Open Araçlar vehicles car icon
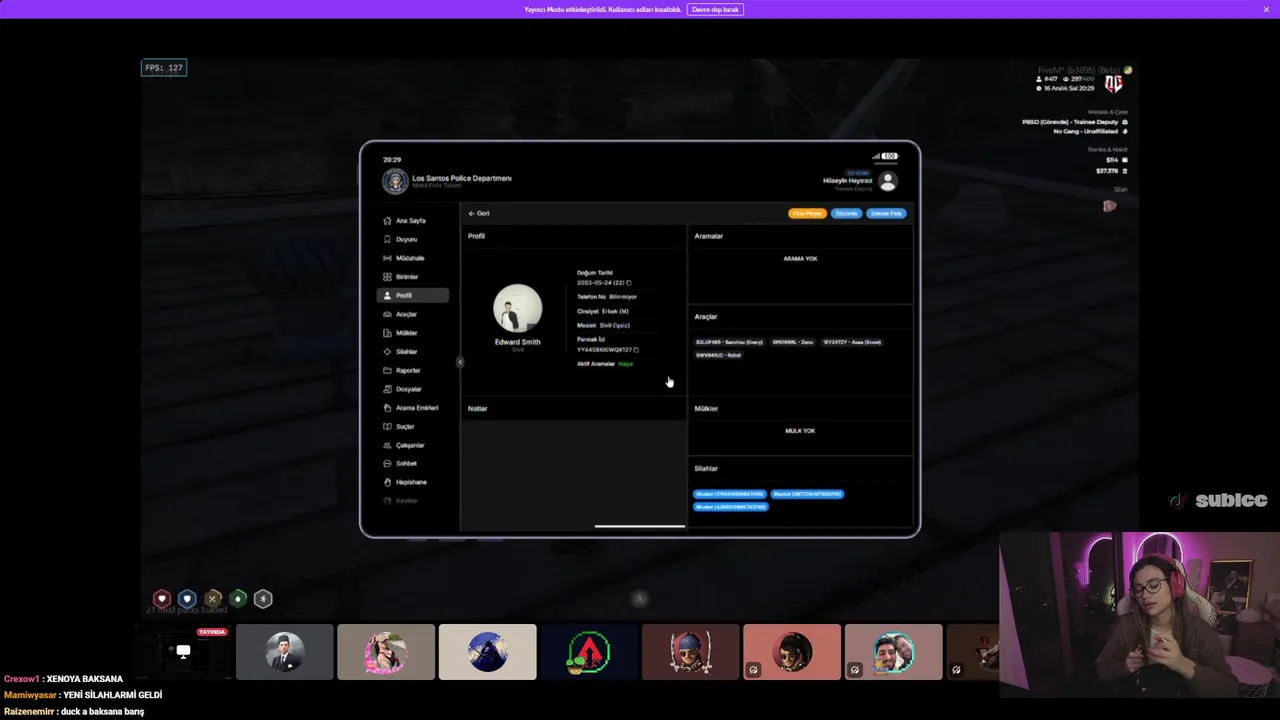Image resolution: width=1280 pixels, height=720 pixels. point(387,314)
